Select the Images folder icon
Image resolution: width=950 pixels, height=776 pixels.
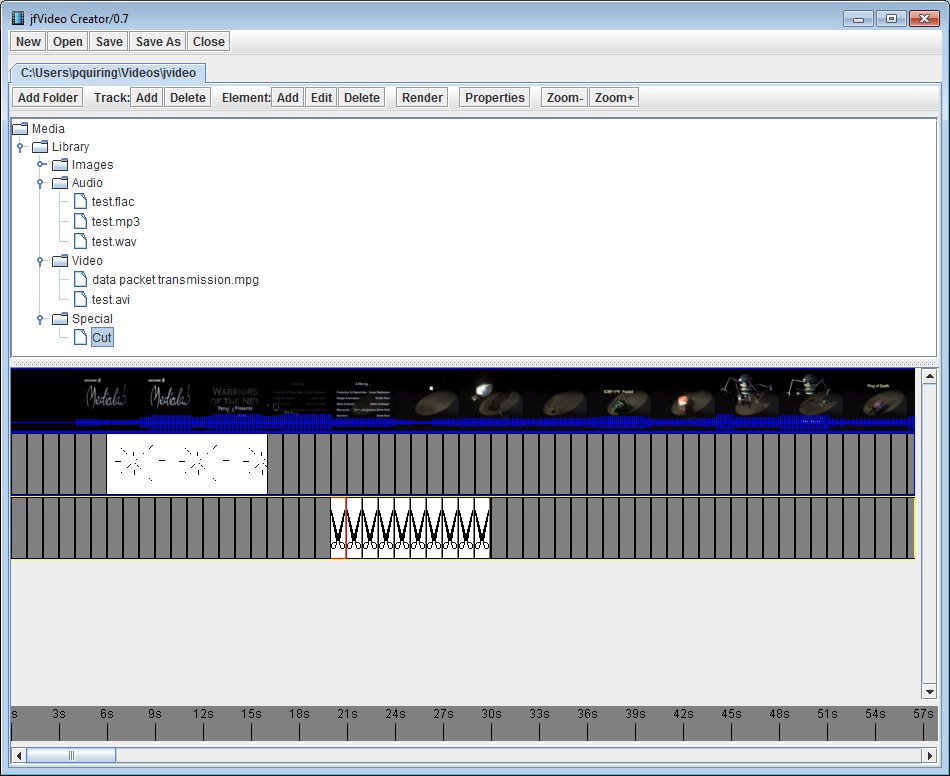click(x=58, y=164)
